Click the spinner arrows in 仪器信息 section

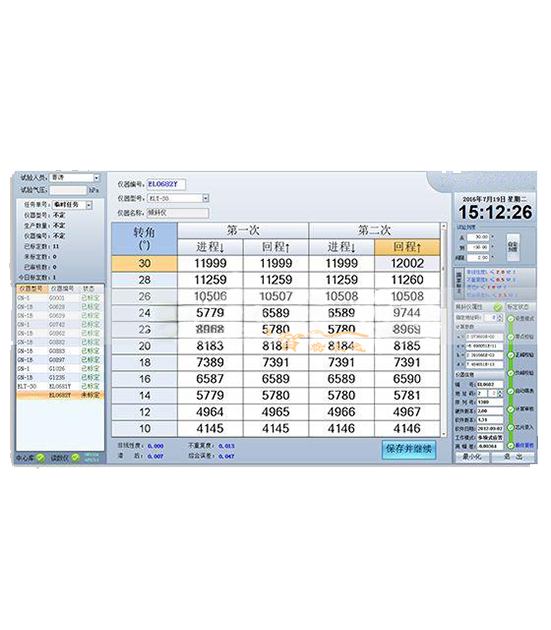pos(500,393)
